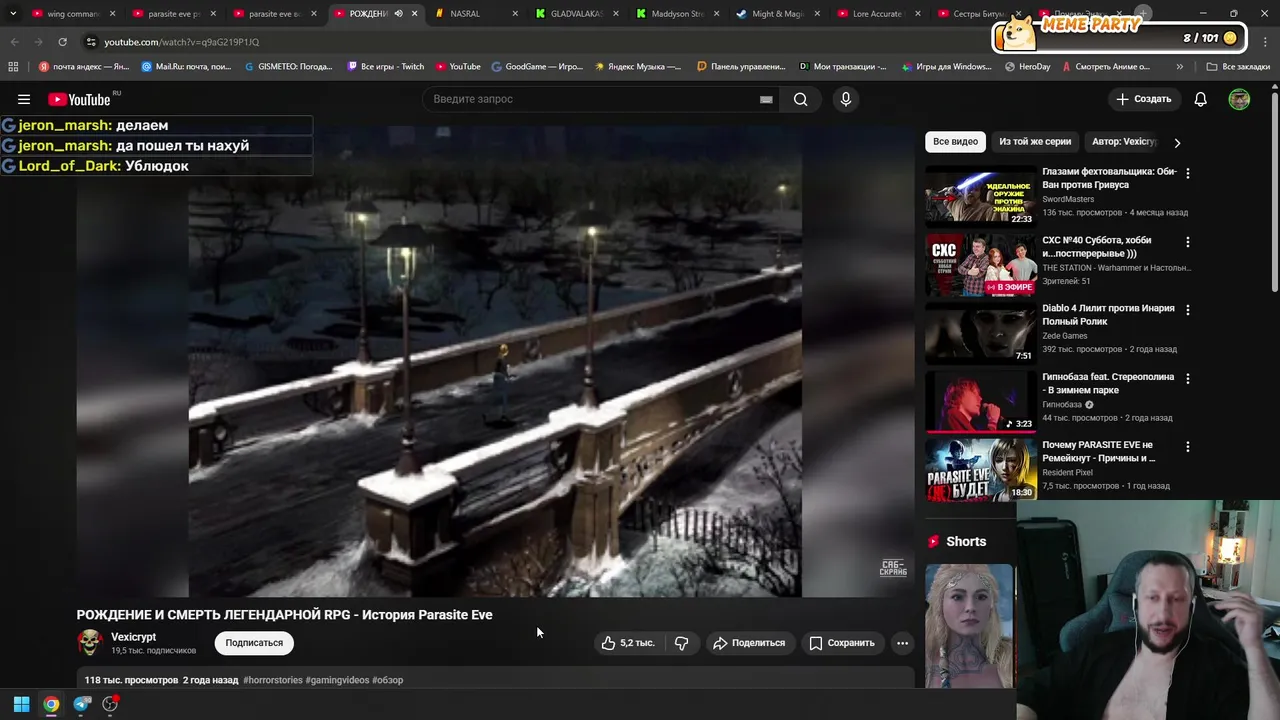Open the Гипнобаза В зимнем парке thumbnail
The height and width of the screenshot is (720, 1280).
pos(980,401)
